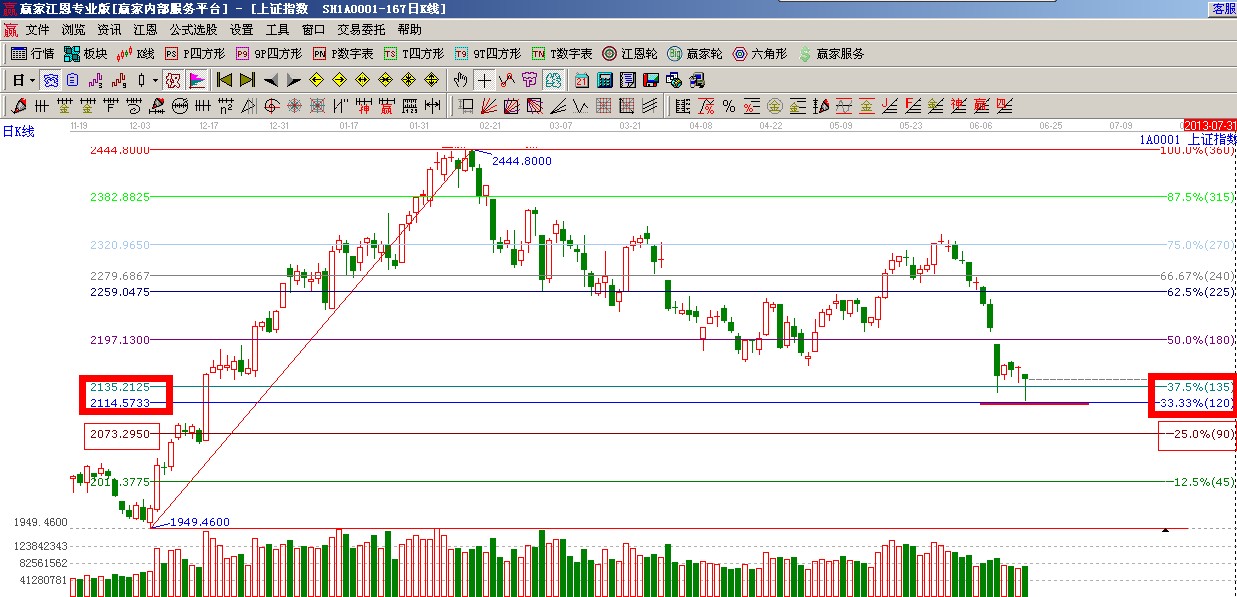Viewport: 1237px width, 597px height.
Task: Expand the 日 period dropdown
Action: [32, 80]
